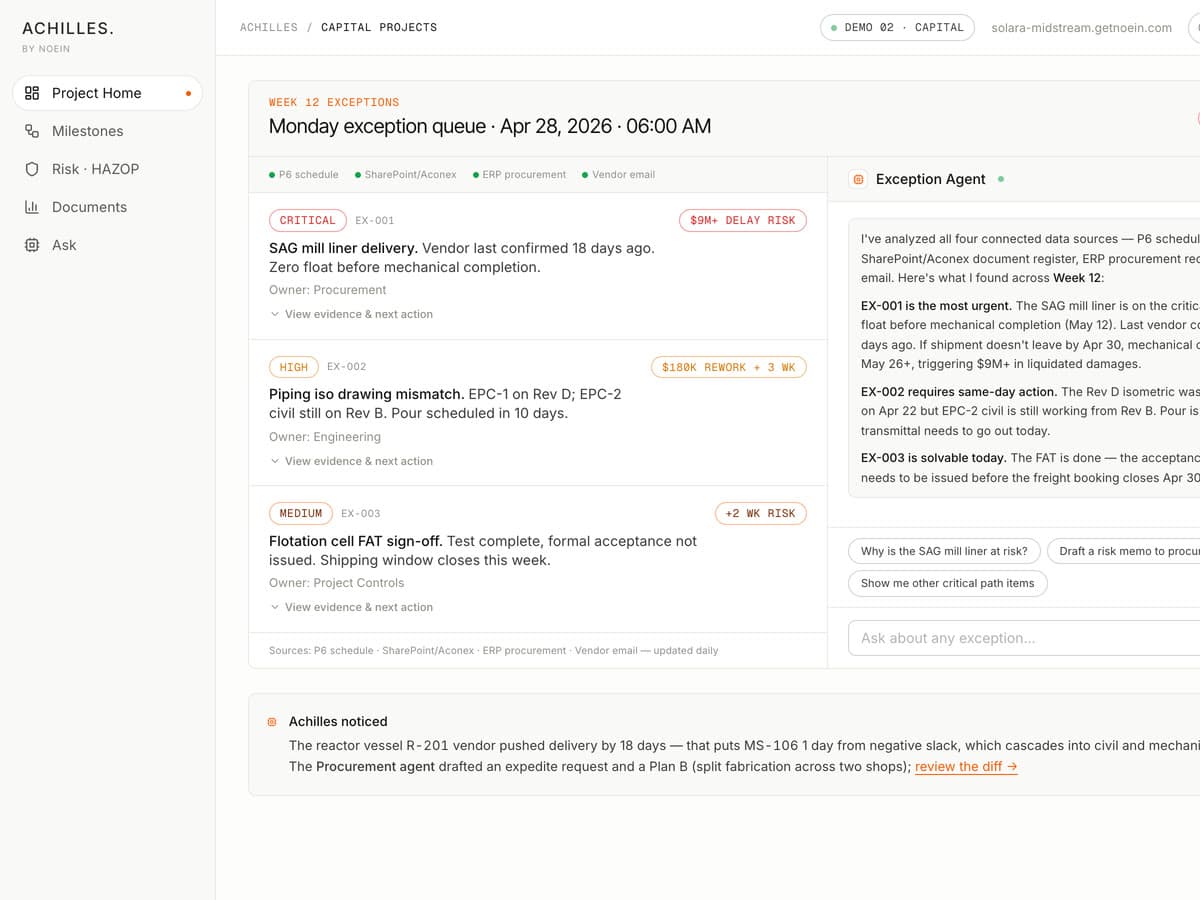Click the Capital Projects breadcrumb
1200x900 pixels.
[x=379, y=28]
